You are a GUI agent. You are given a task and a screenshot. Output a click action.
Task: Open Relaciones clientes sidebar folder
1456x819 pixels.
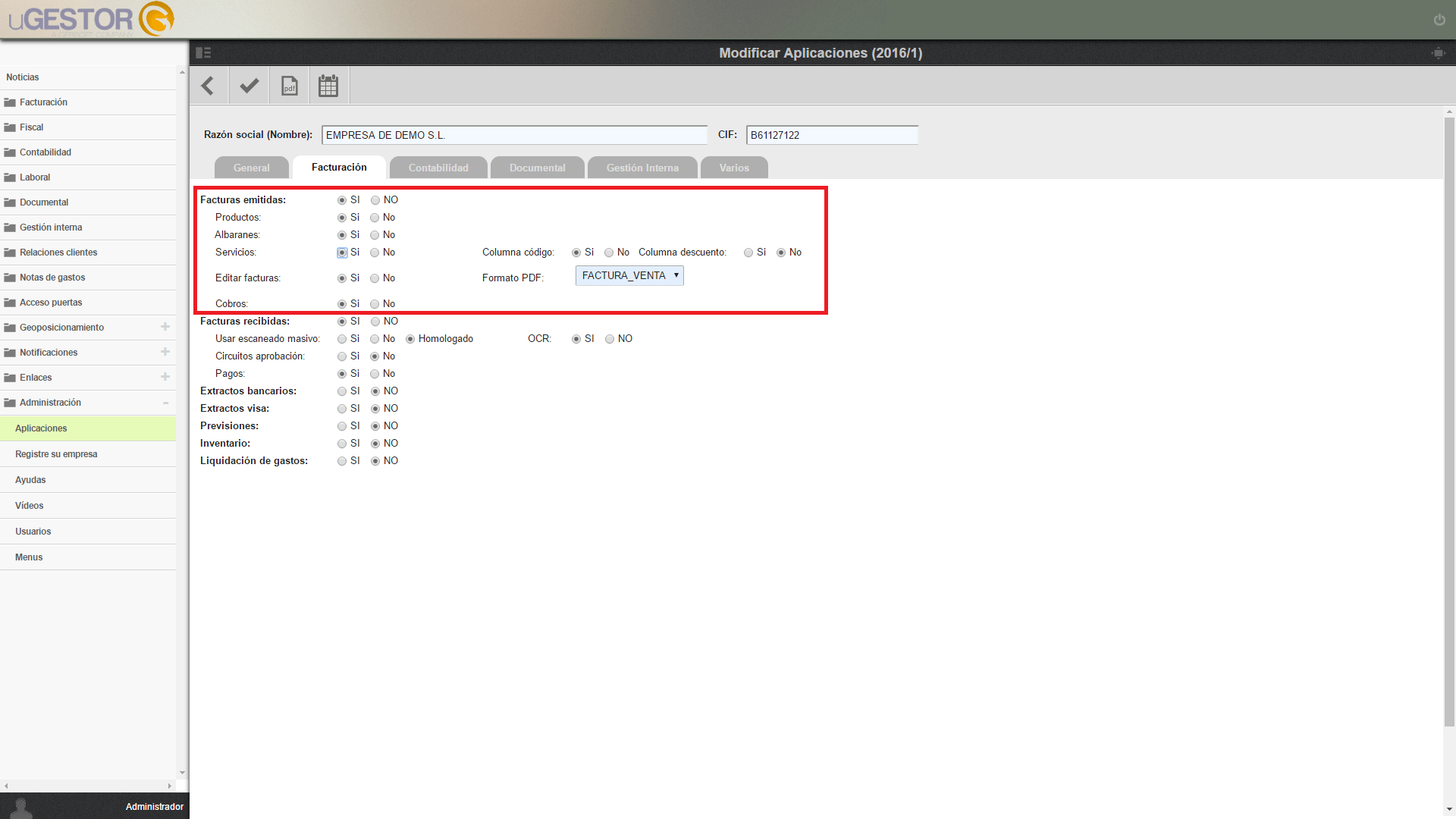88,253
